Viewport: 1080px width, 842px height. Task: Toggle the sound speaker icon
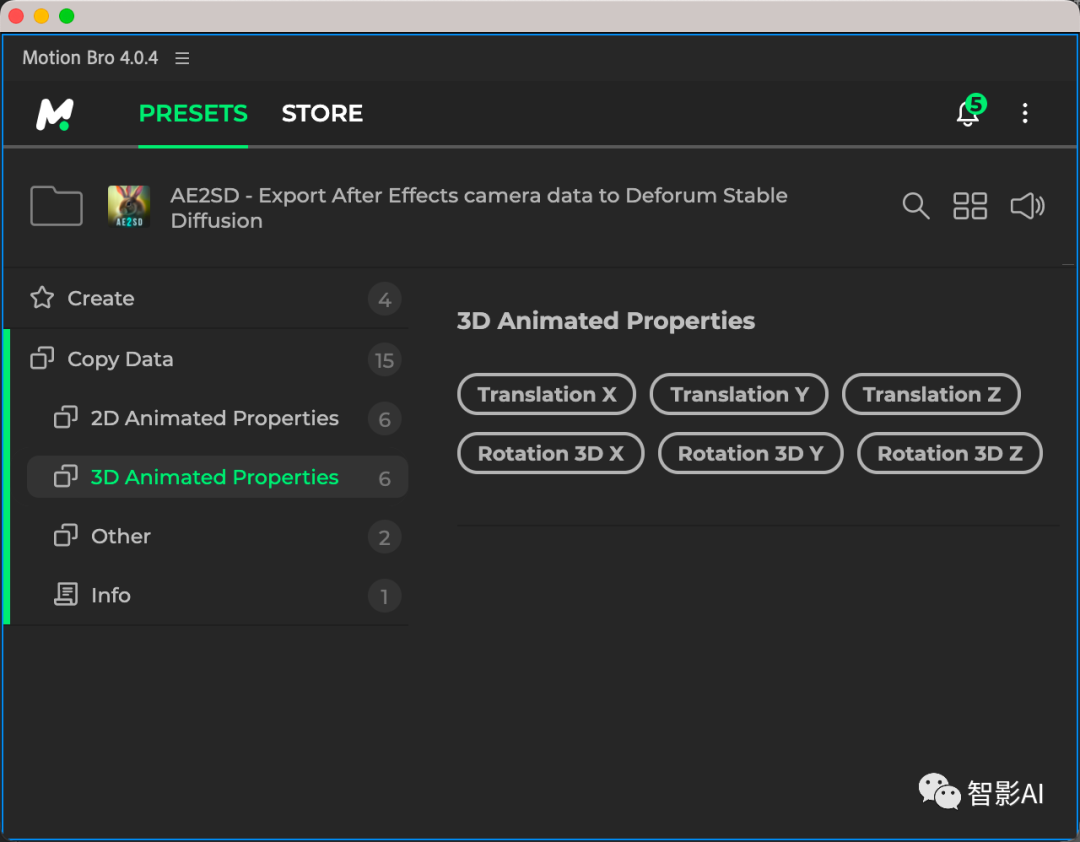tap(1027, 205)
